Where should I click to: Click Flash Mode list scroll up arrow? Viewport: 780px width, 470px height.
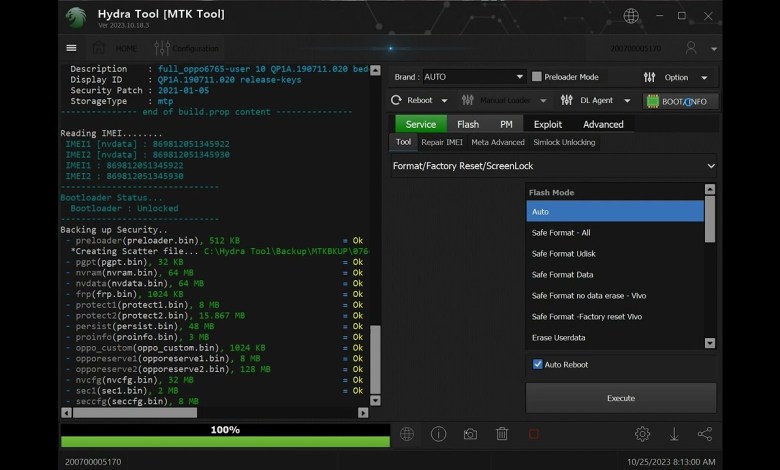(x=710, y=189)
